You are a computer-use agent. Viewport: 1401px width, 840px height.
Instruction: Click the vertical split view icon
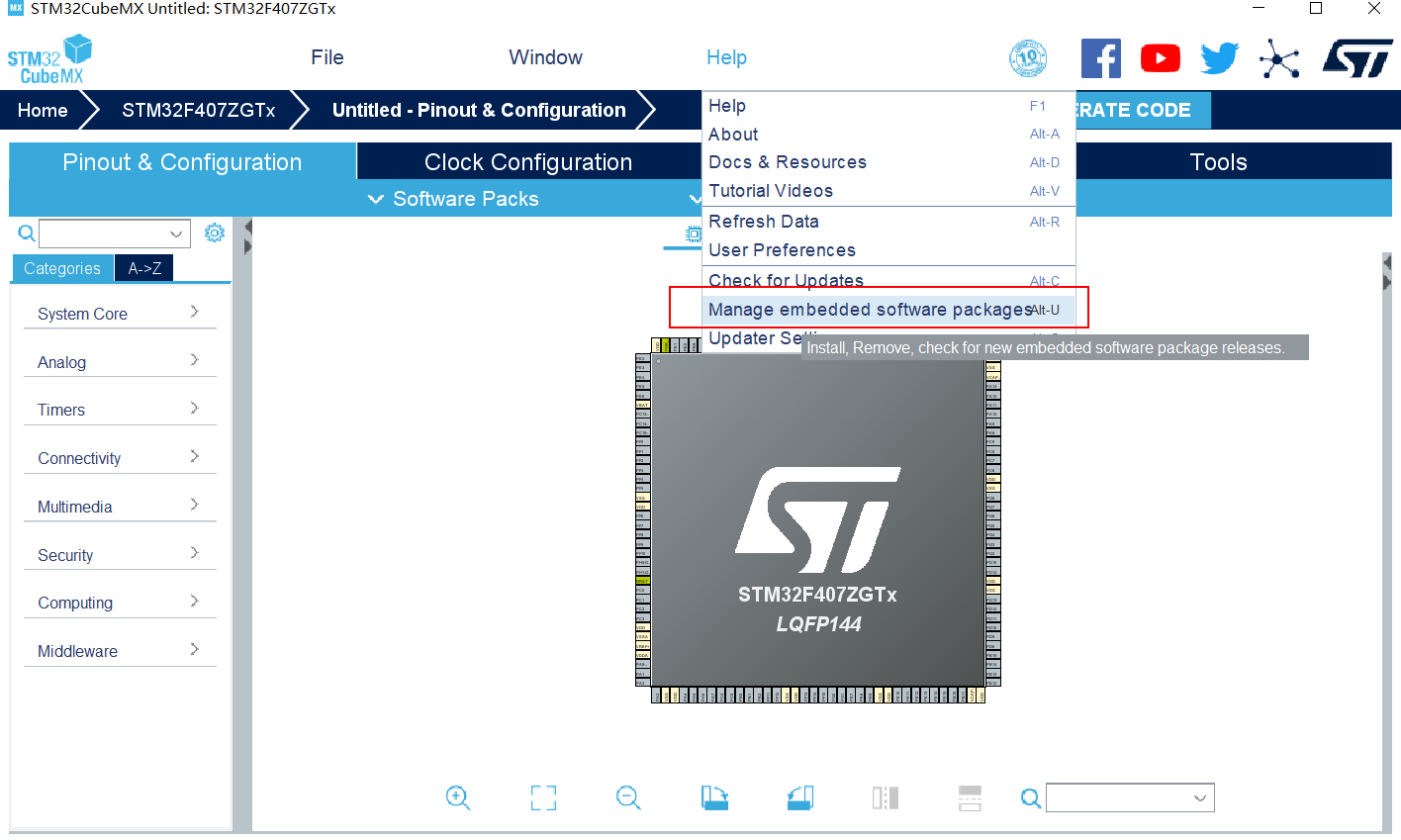886,797
